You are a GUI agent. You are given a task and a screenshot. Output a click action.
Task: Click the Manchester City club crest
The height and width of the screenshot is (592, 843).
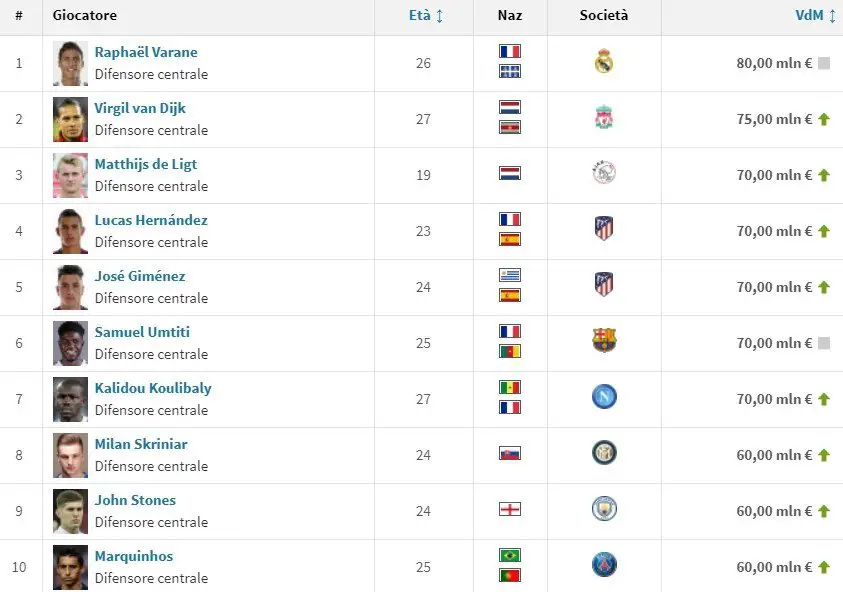pyautogui.click(x=604, y=509)
